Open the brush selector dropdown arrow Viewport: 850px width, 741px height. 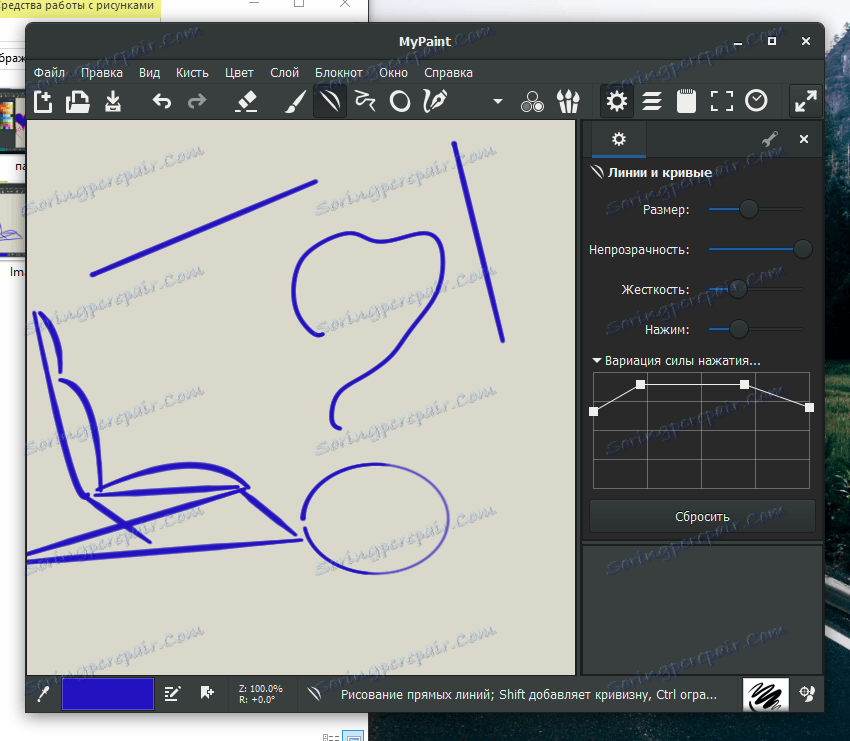[497, 101]
